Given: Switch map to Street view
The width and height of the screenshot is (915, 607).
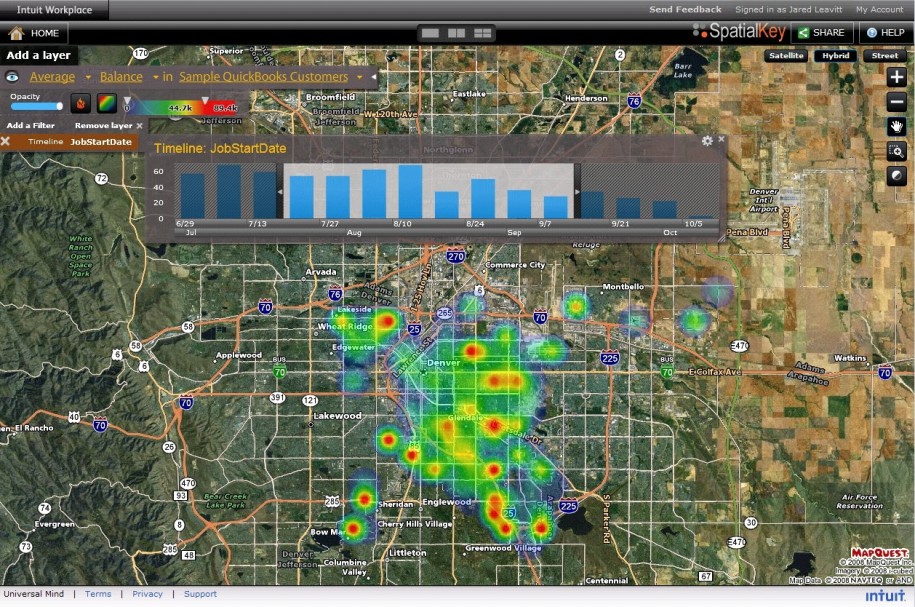Looking at the screenshot, I should point(885,55).
